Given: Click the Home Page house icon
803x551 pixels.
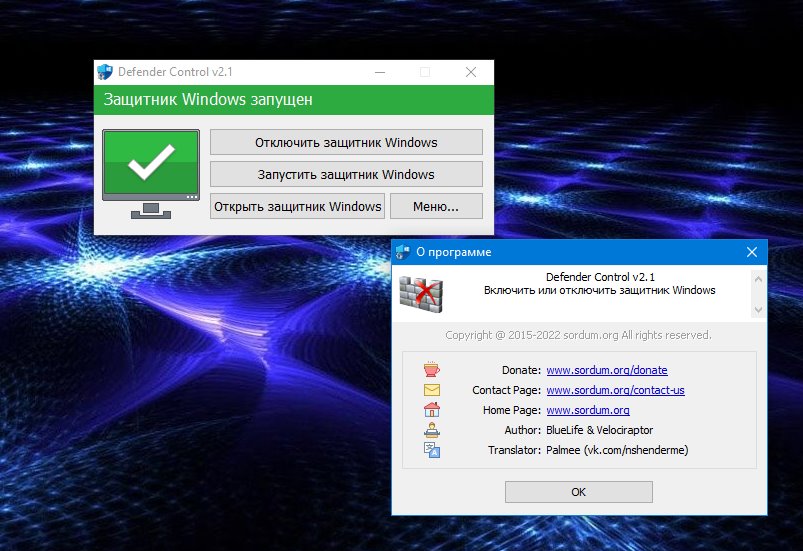Looking at the screenshot, I should click(x=431, y=410).
